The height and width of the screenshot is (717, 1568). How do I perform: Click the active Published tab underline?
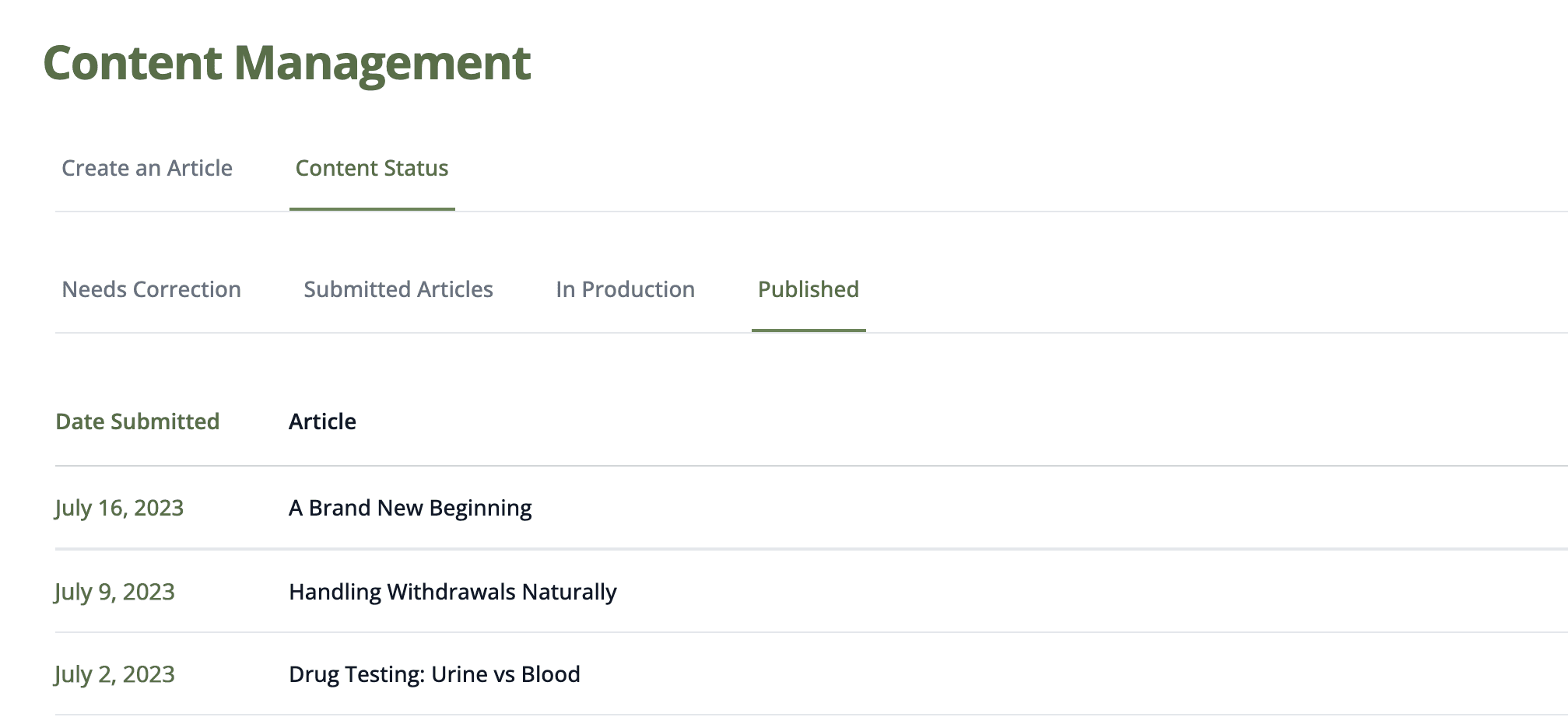[809, 332]
